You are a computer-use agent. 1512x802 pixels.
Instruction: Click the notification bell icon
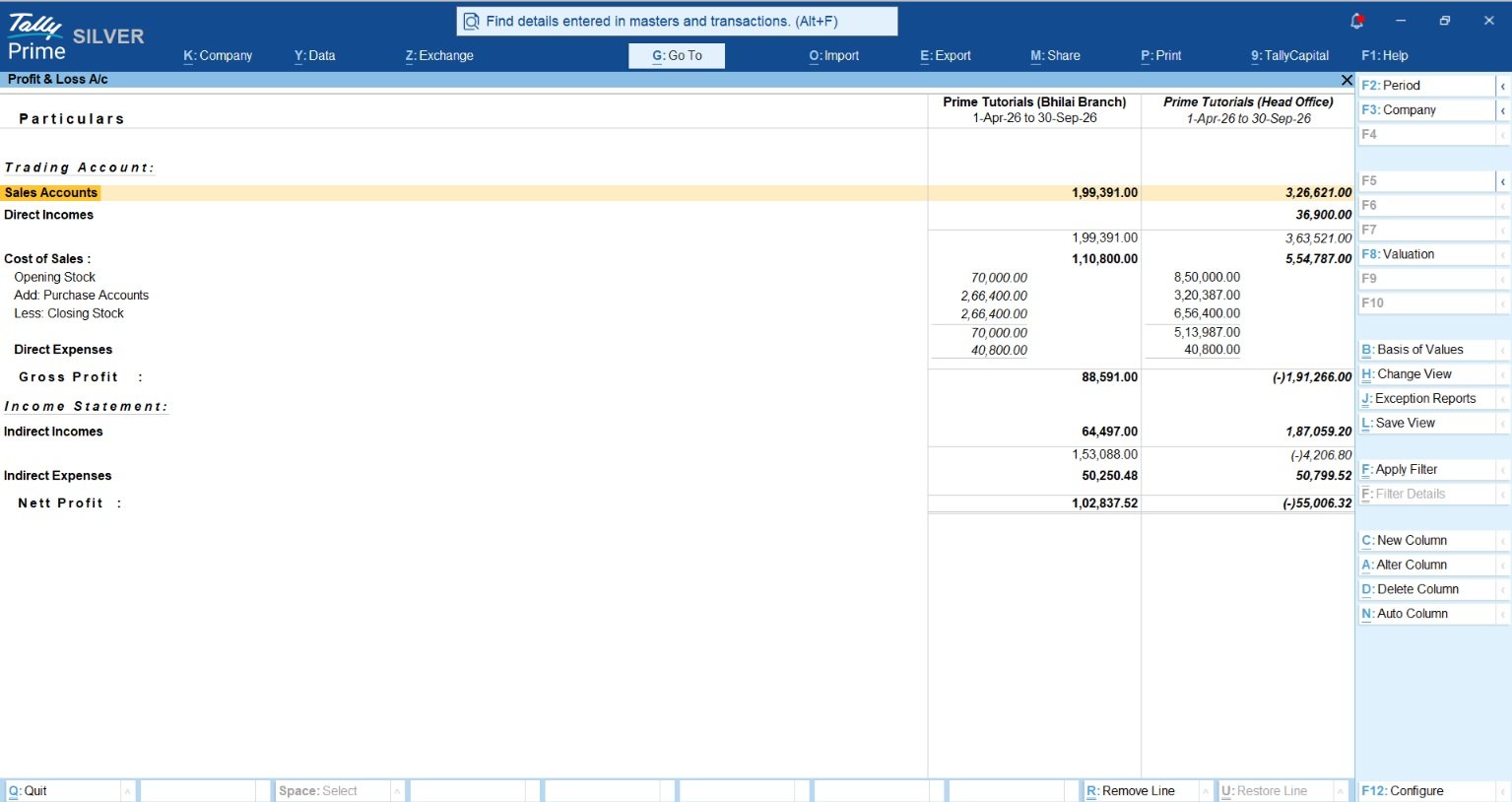(x=1356, y=21)
